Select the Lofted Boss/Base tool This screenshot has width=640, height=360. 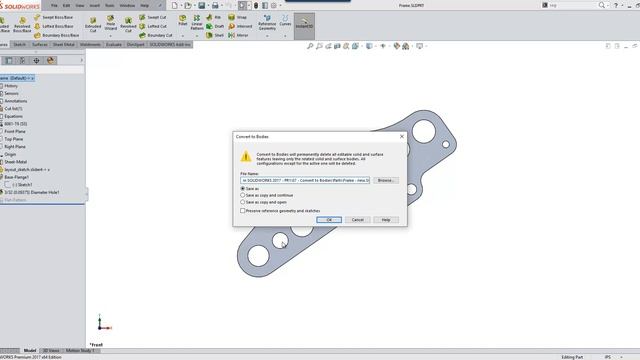pyautogui.click(x=53, y=26)
